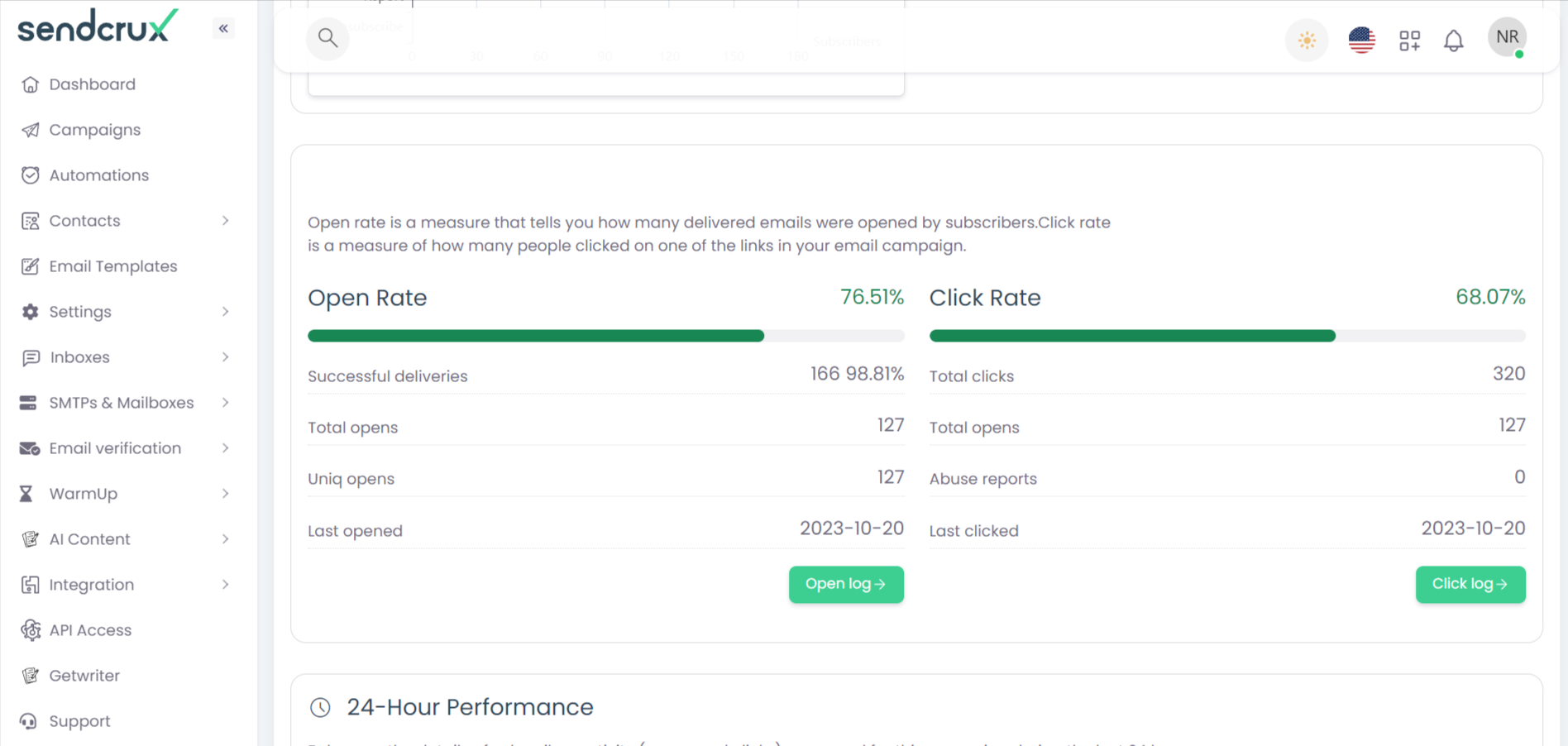Image resolution: width=1568 pixels, height=746 pixels.
Task: Click the Open log button
Action: [x=845, y=584]
